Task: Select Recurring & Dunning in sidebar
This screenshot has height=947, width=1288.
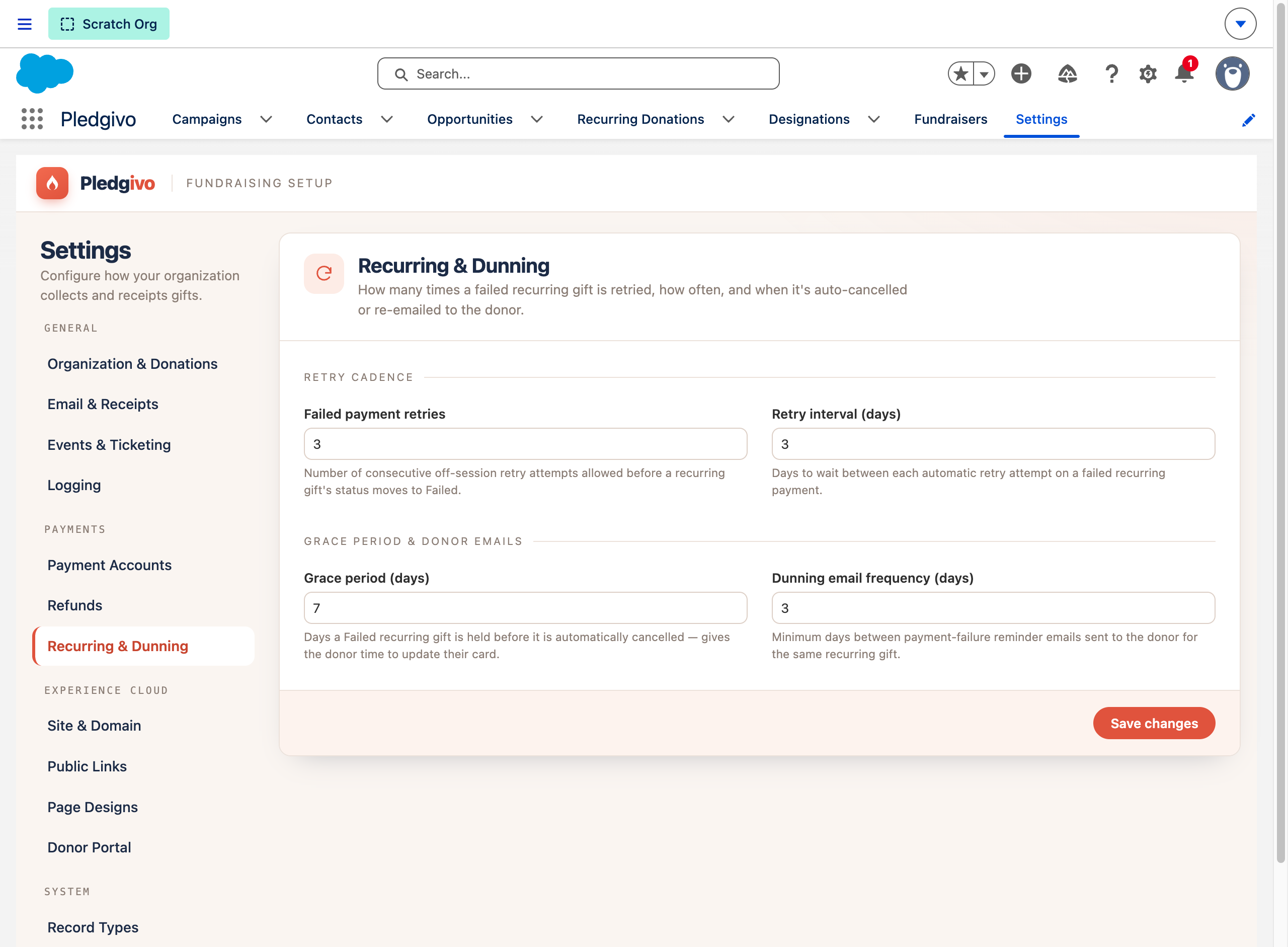Action: (143, 646)
